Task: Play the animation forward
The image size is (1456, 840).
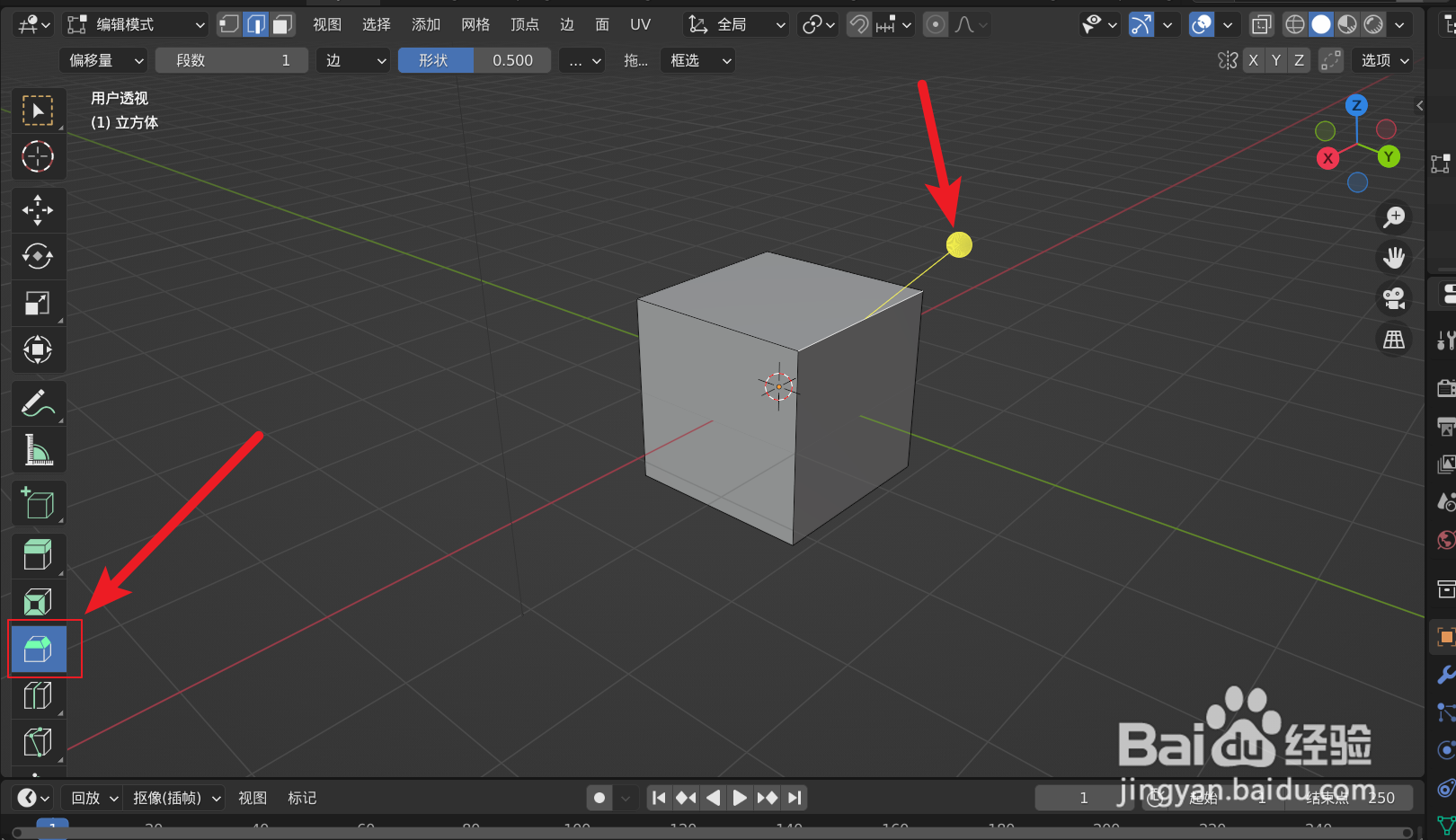Action: tap(740, 798)
